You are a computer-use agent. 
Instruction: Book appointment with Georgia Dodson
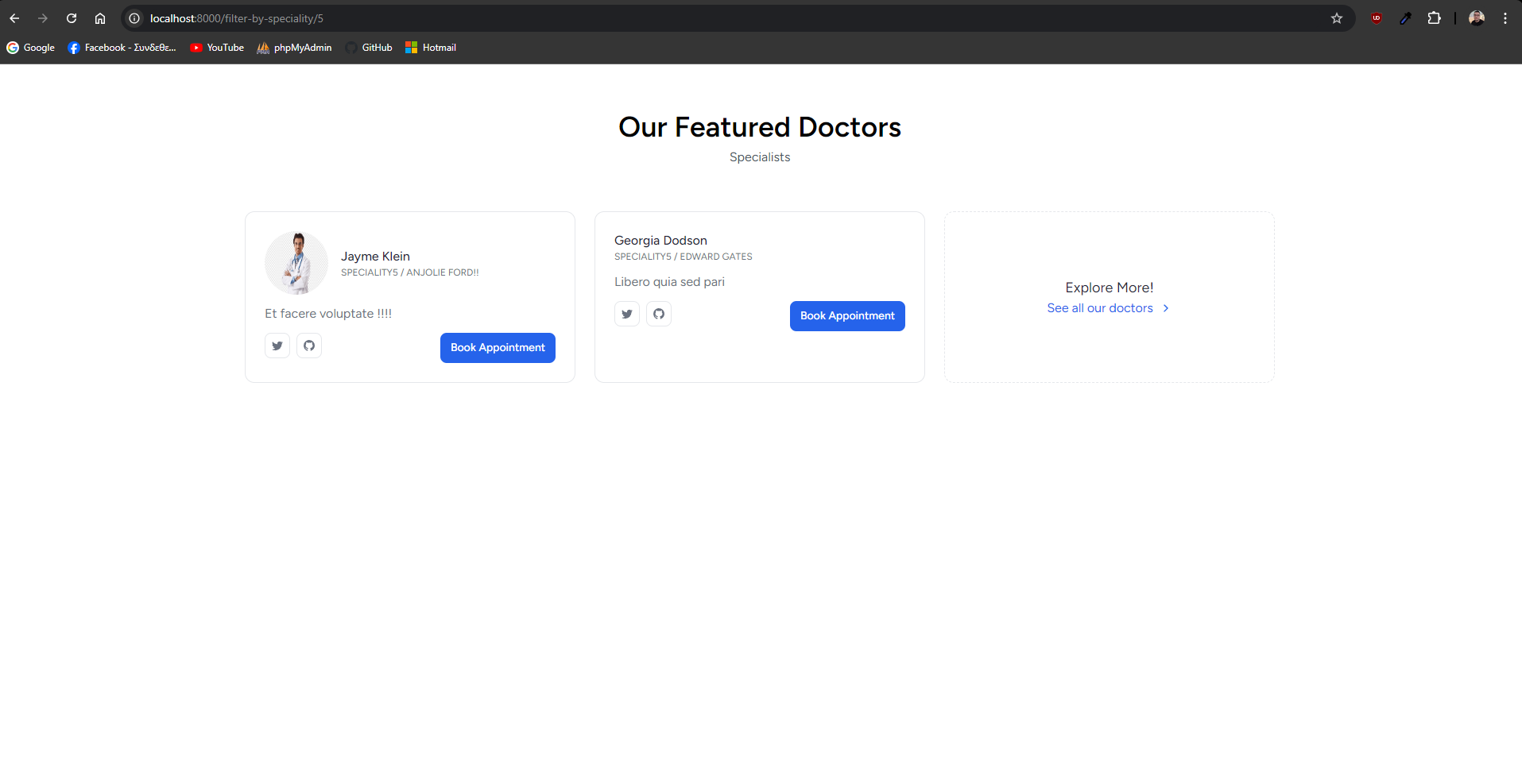(847, 316)
